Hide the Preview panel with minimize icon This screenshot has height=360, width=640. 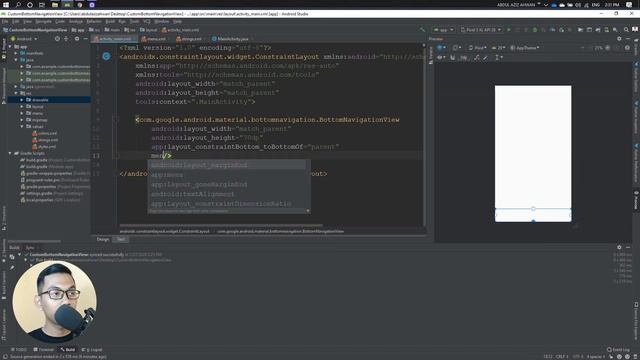(628, 39)
